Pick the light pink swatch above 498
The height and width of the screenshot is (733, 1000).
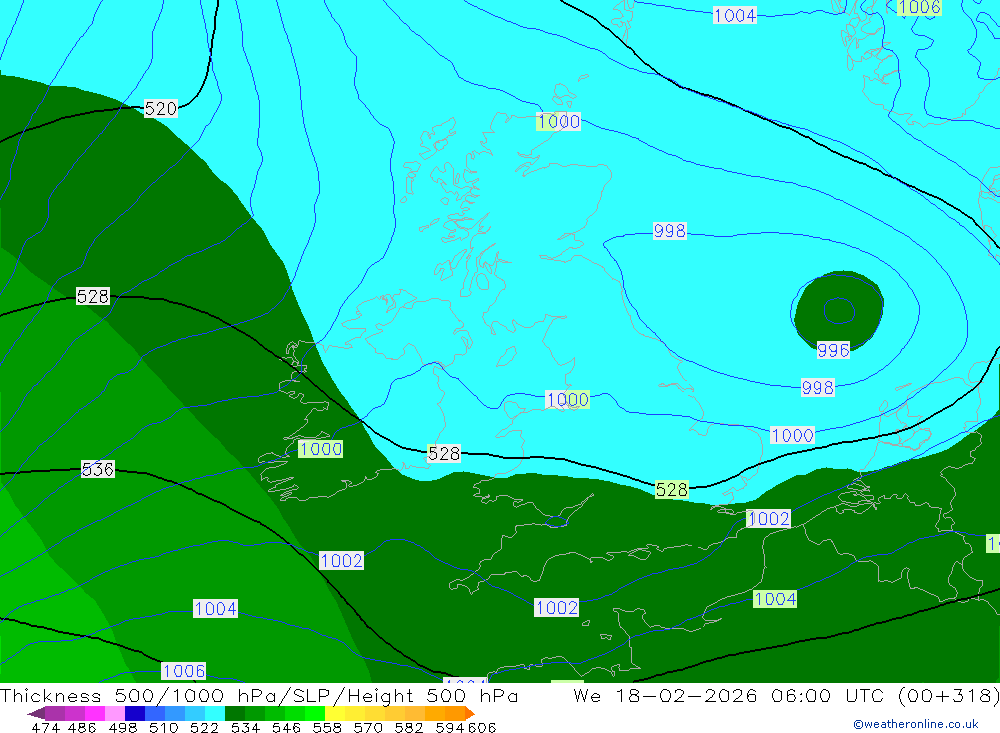[115, 713]
